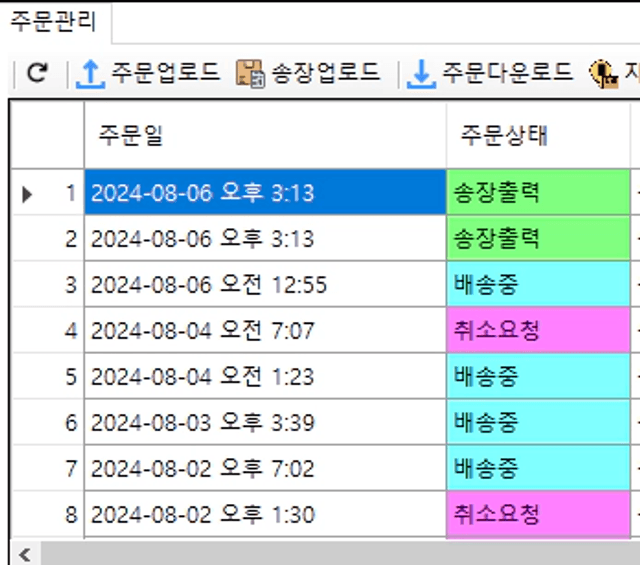
Task: Select cell 2024-08-04 오전 7:07
Action: (265, 330)
